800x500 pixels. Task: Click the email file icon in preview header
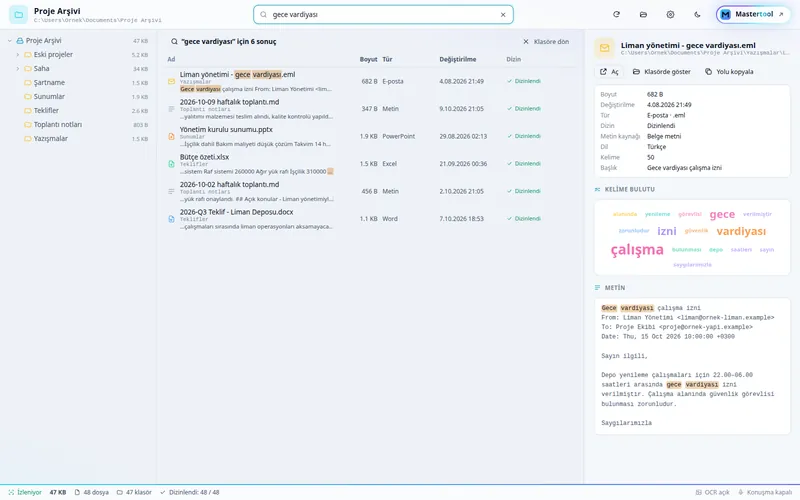pos(605,48)
